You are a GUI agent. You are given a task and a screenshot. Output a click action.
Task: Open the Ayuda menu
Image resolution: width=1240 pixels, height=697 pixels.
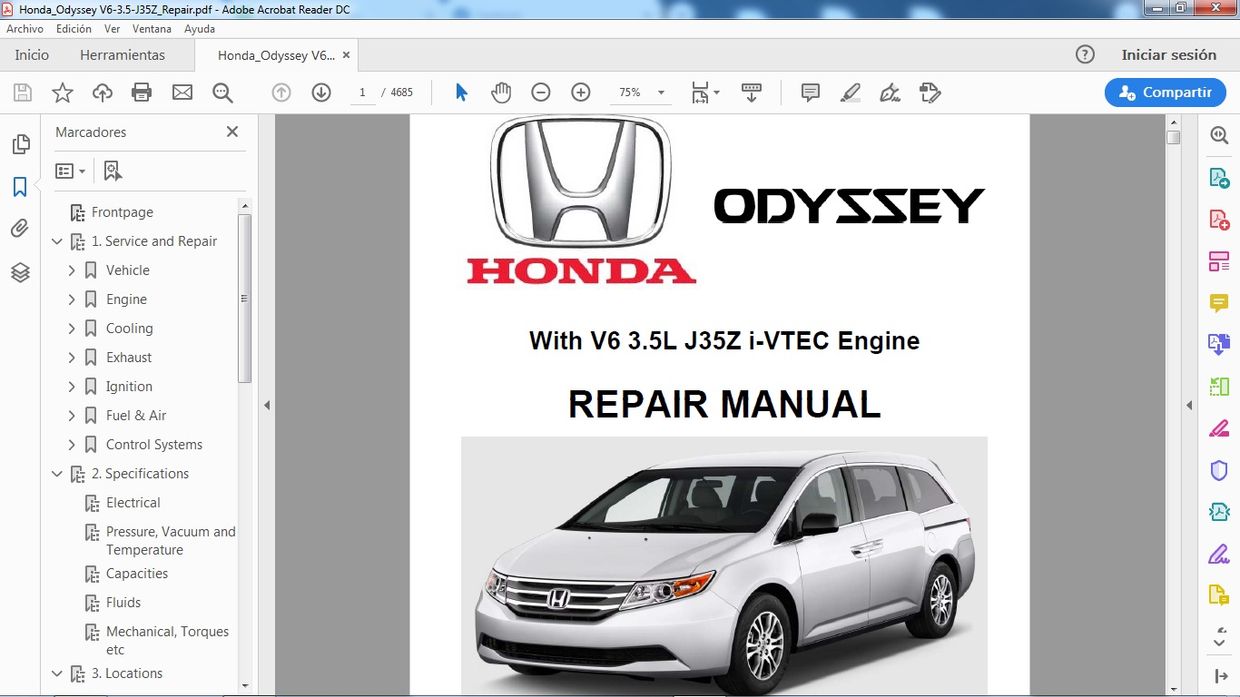coord(200,29)
